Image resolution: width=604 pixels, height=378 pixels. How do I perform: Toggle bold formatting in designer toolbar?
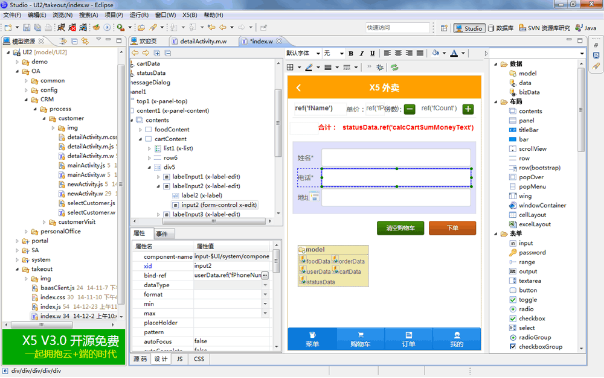coord(351,53)
